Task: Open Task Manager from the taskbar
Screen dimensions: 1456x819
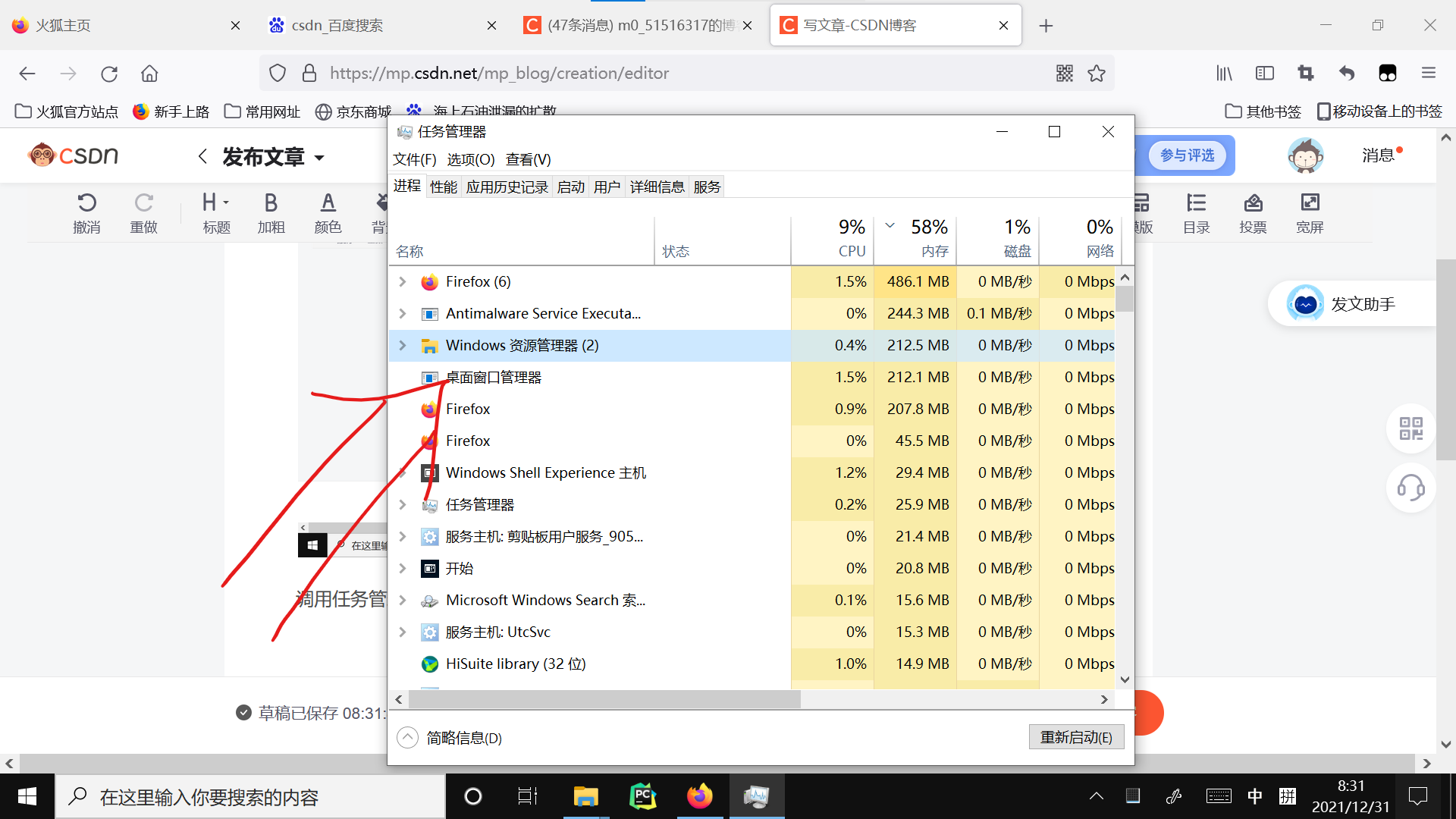Action: (x=757, y=796)
